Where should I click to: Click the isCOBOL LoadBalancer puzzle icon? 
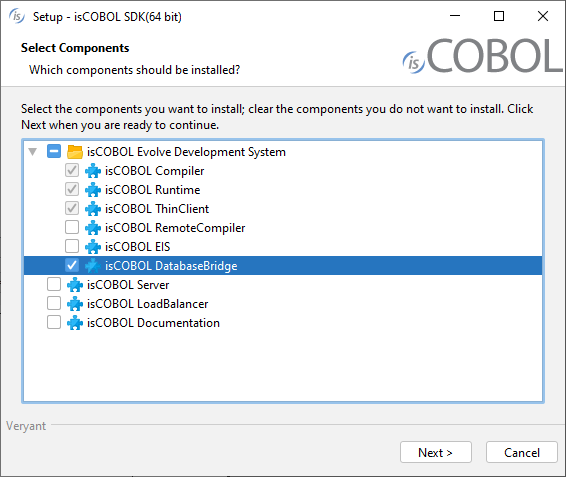[75, 304]
